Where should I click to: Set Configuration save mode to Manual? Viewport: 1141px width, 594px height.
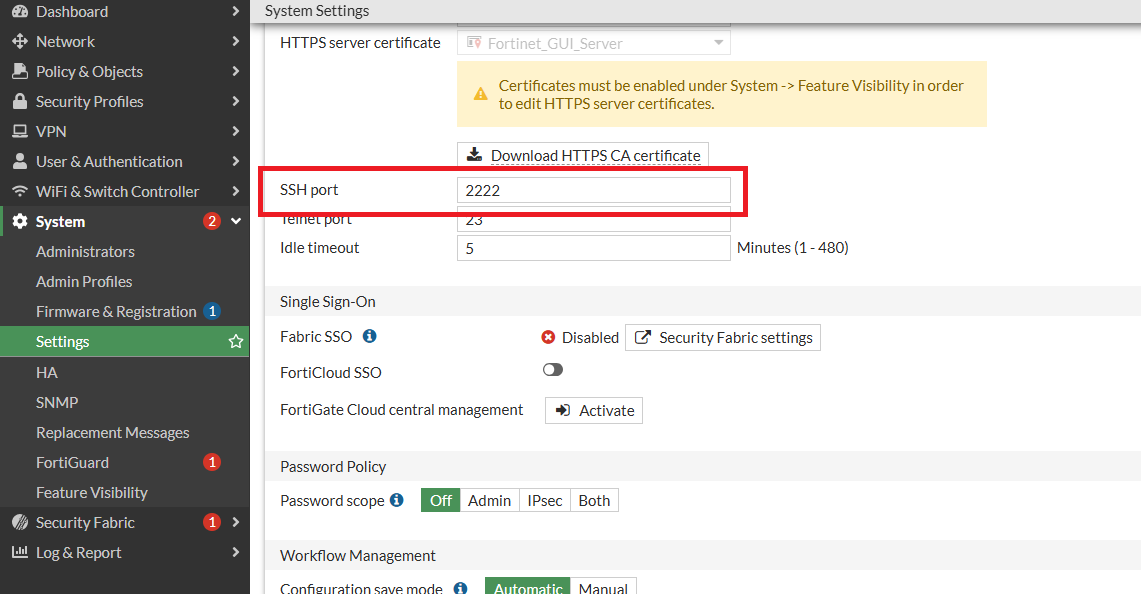(x=603, y=586)
